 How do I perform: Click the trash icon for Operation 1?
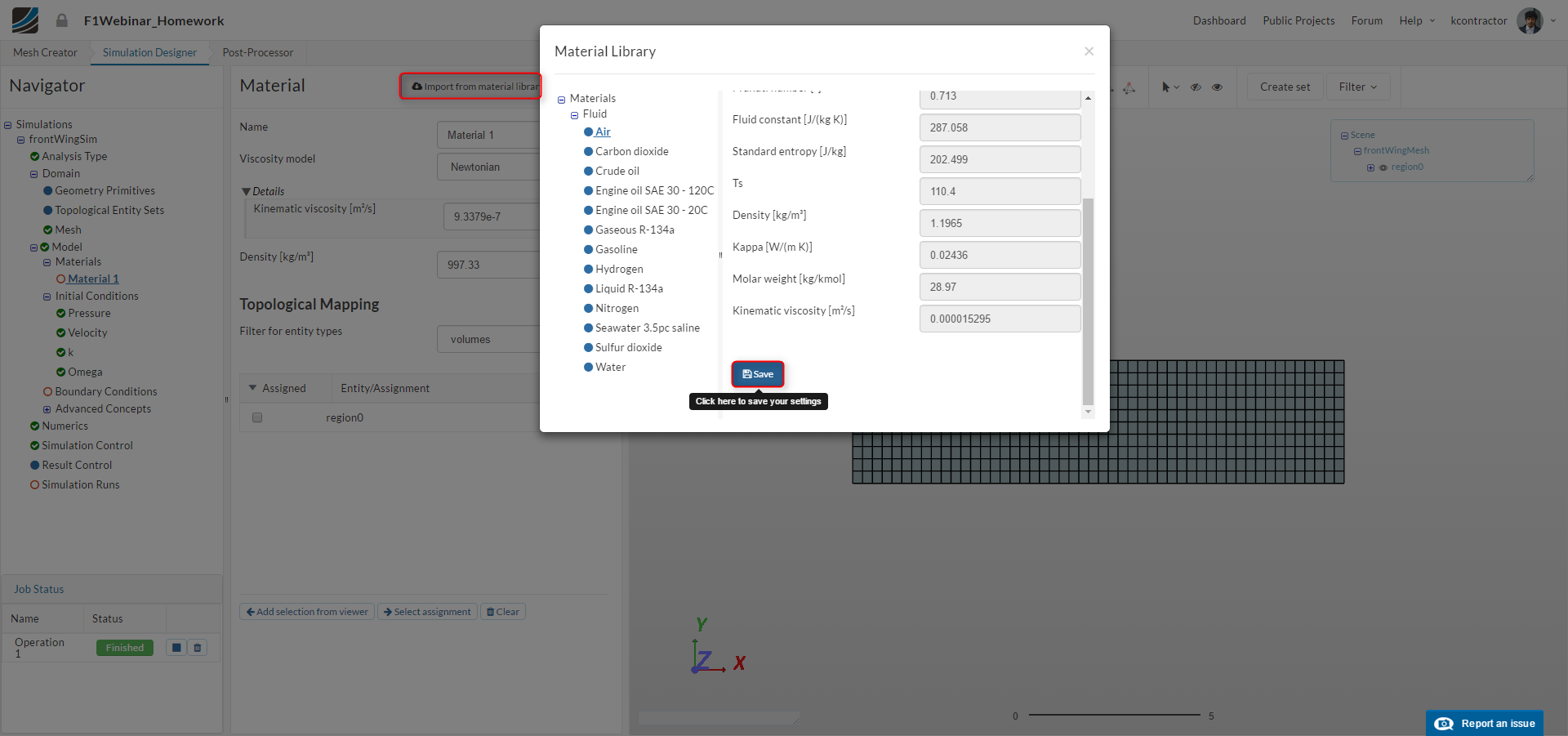click(197, 648)
